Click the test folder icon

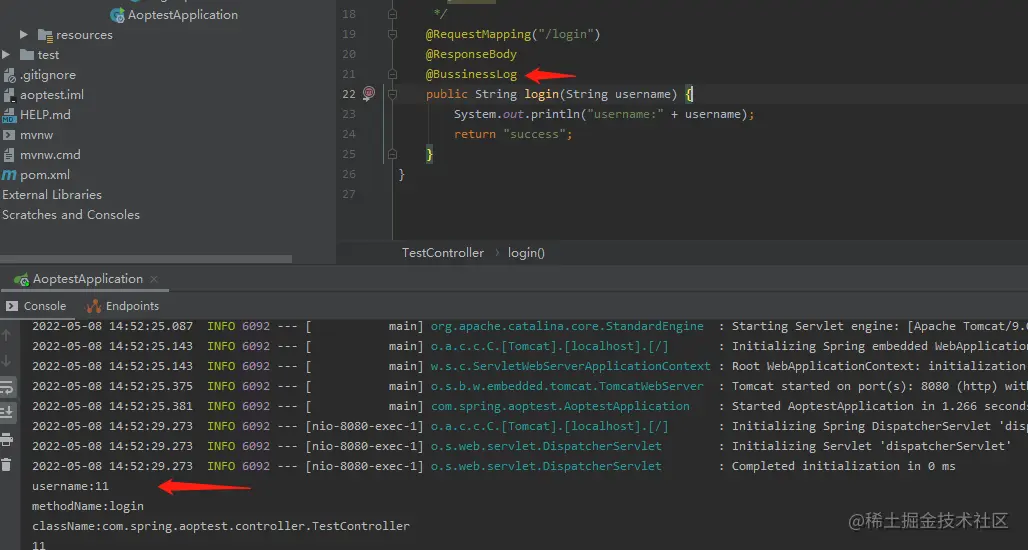27,54
